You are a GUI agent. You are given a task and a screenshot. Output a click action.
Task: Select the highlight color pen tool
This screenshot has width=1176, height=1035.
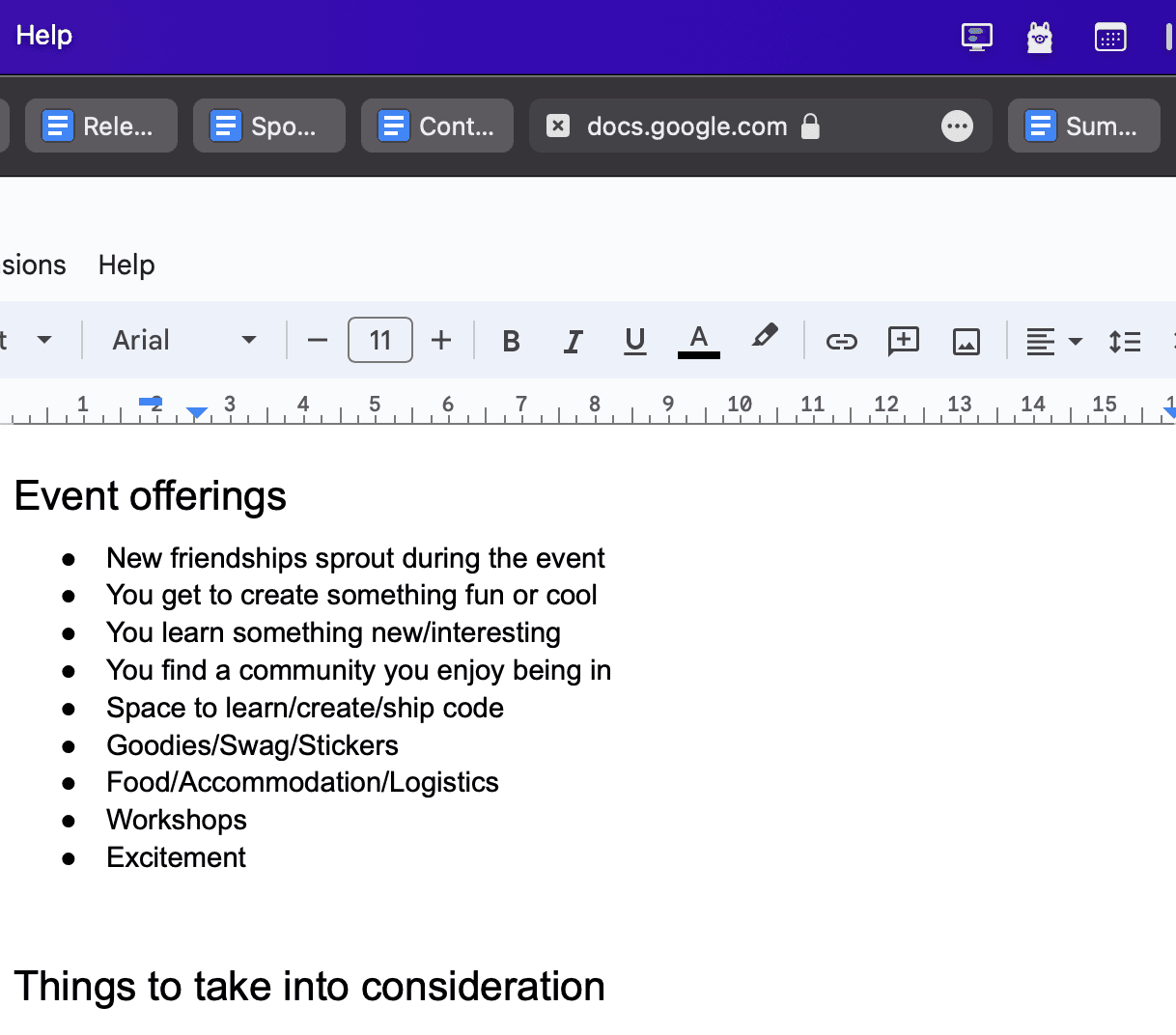pyautogui.click(x=764, y=338)
